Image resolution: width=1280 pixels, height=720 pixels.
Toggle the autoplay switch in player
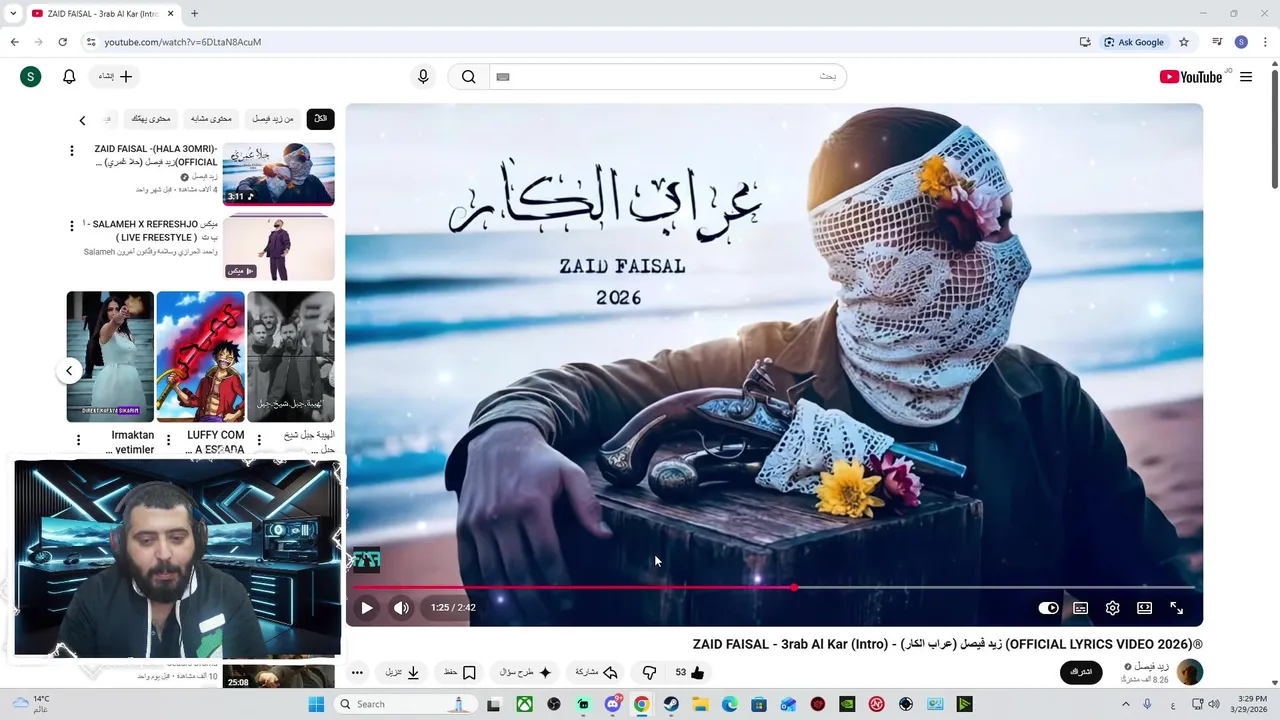(1048, 607)
